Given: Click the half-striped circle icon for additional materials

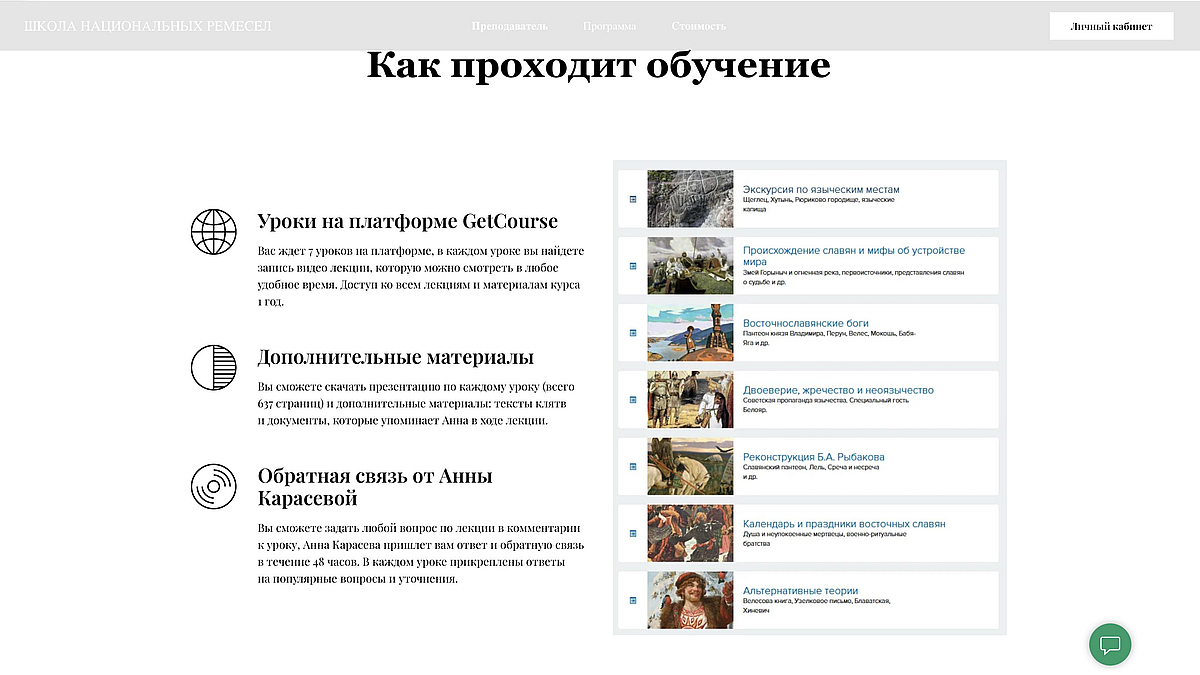Looking at the screenshot, I should tap(213, 368).
